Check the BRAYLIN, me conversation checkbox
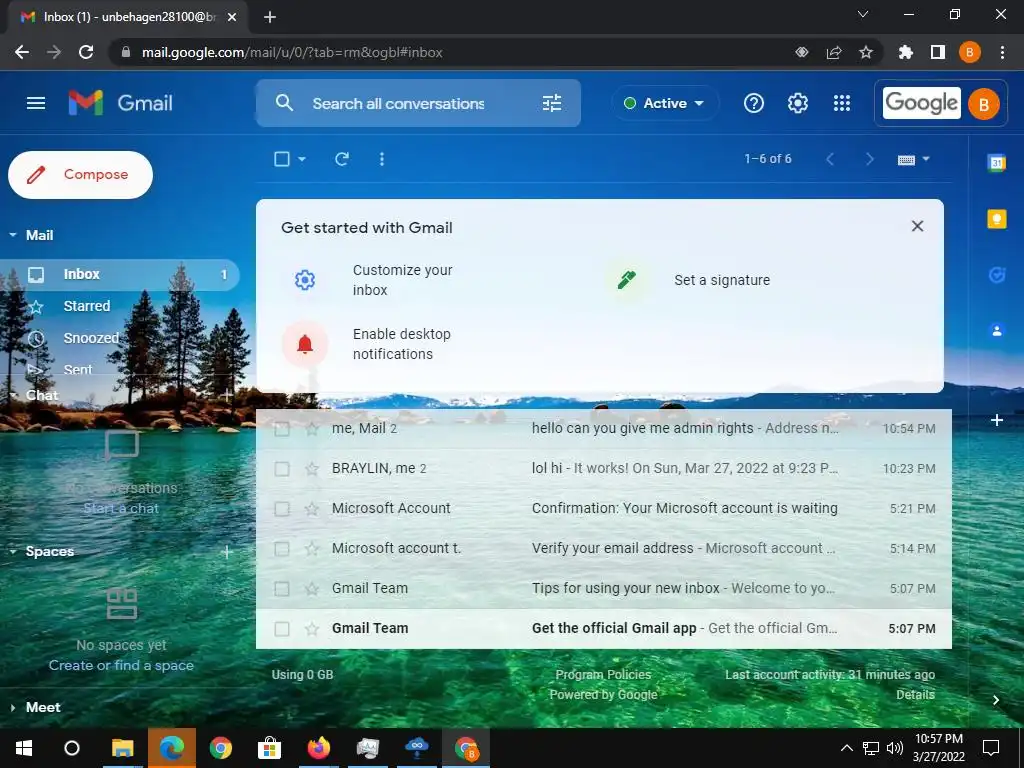The width and height of the screenshot is (1024, 768). [x=282, y=469]
